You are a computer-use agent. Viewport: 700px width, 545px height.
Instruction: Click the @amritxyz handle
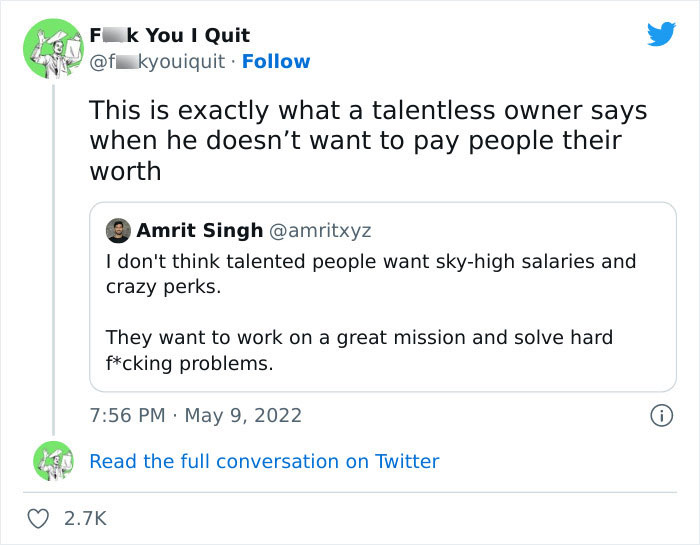[320, 230]
